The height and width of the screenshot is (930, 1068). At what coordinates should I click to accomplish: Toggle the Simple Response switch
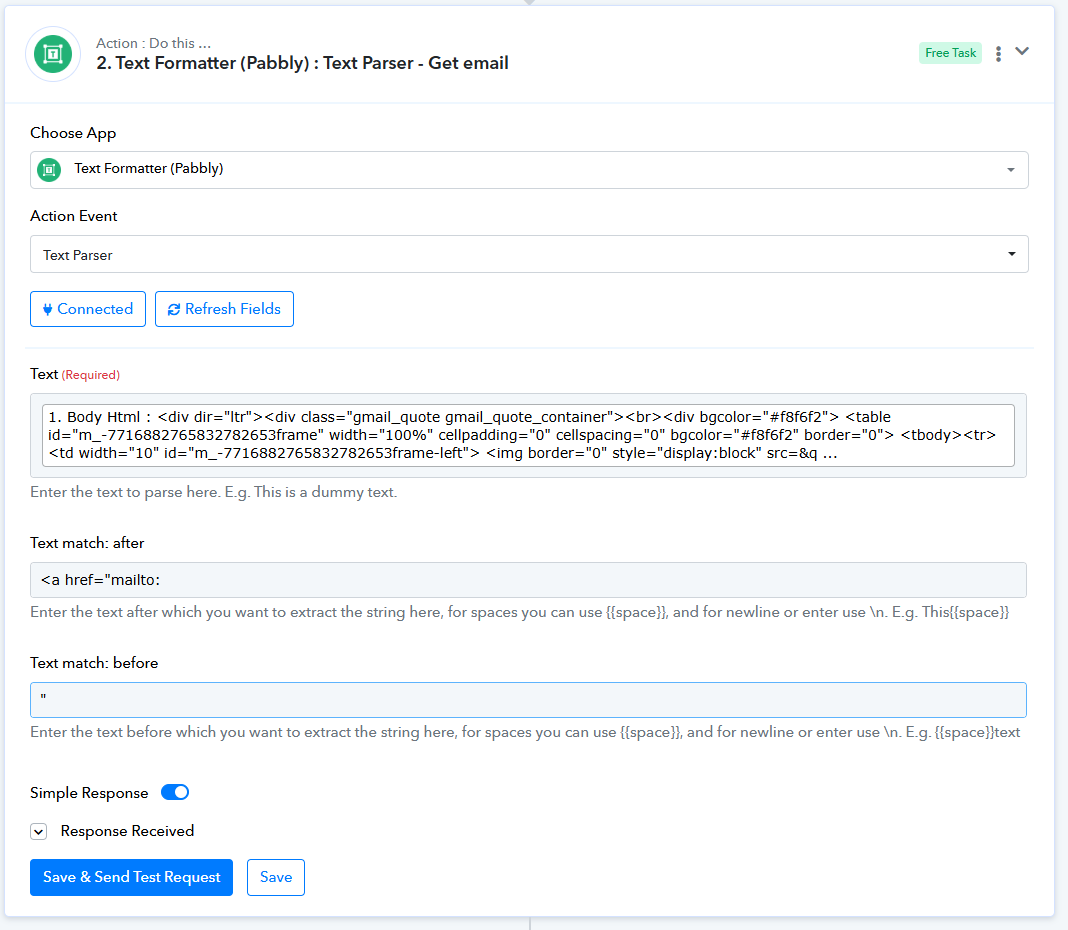[175, 792]
